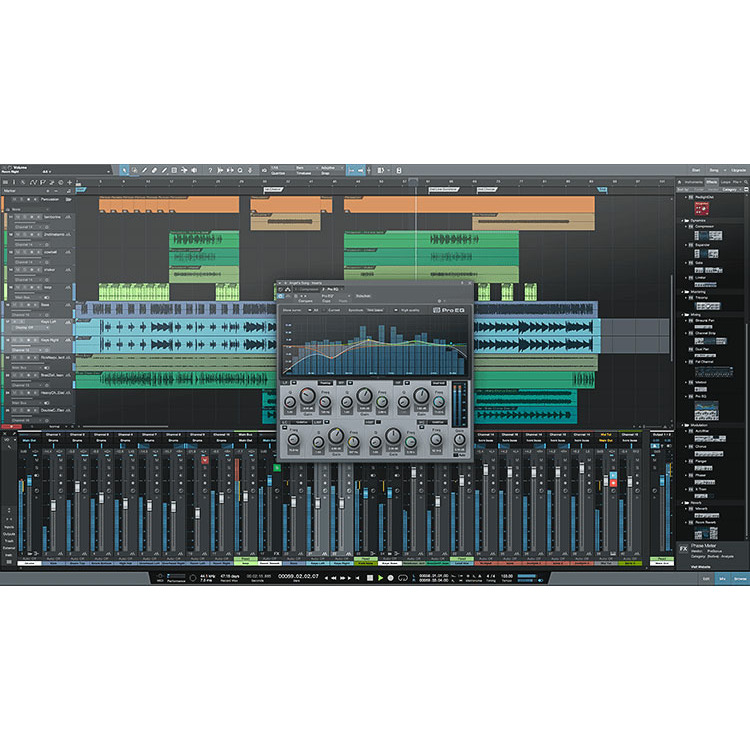750x750 pixels.
Task: Open the Browse panel button
Action: click(739, 578)
